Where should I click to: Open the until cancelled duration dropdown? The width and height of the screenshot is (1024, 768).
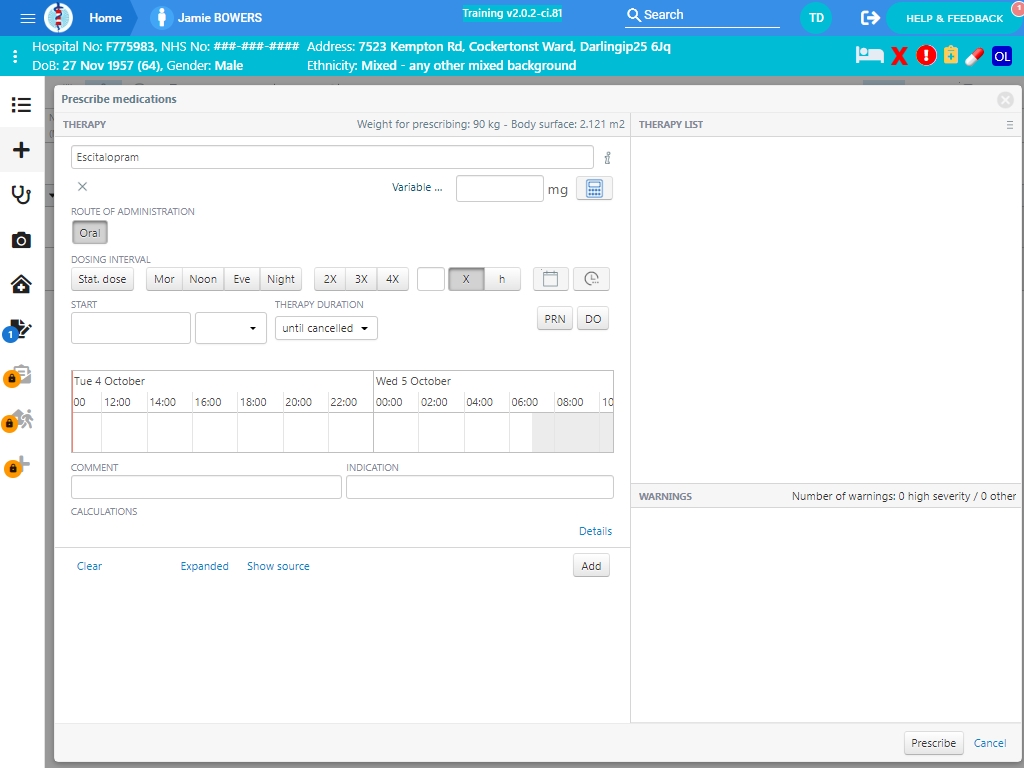[326, 328]
